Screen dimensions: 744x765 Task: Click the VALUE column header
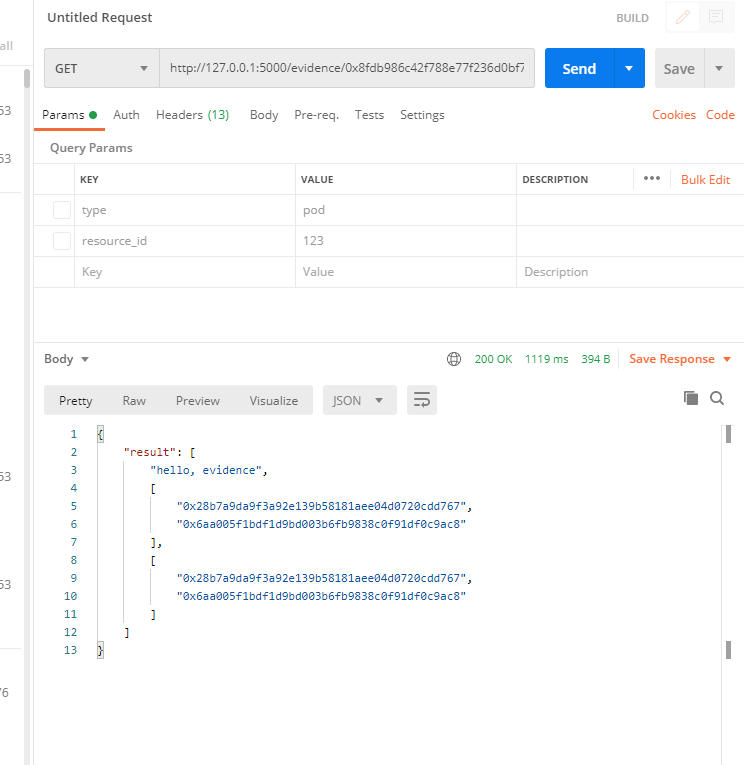click(x=317, y=180)
